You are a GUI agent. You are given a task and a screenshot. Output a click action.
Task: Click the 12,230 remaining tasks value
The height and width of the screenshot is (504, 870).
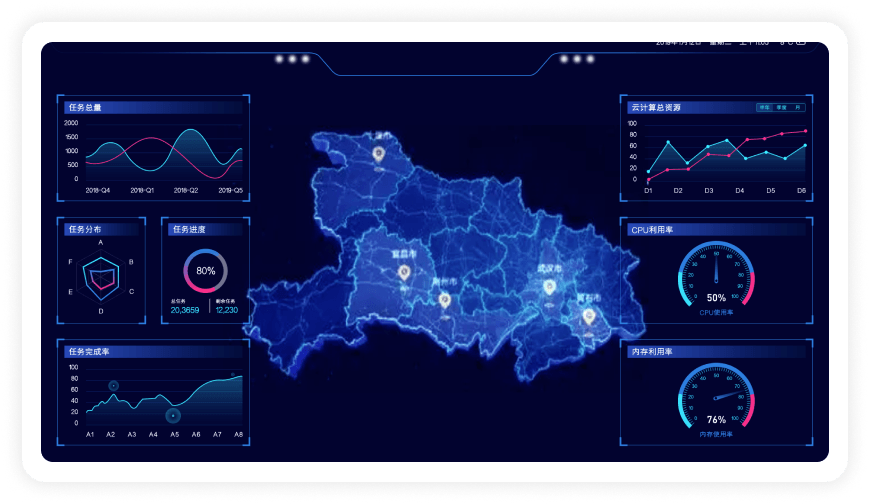pos(227,310)
